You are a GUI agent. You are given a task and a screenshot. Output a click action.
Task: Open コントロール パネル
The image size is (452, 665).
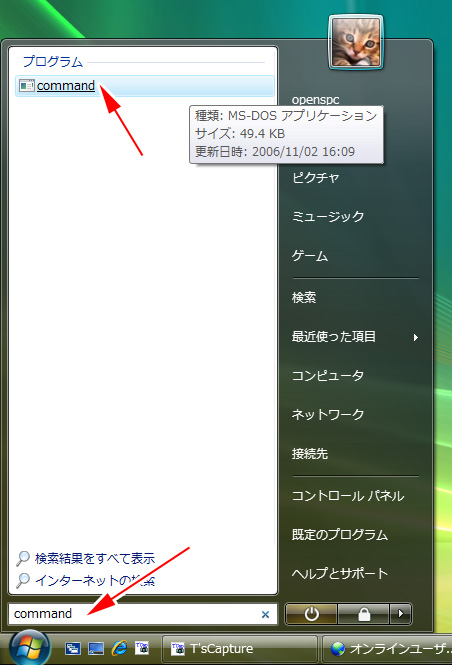tap(348, 496)
